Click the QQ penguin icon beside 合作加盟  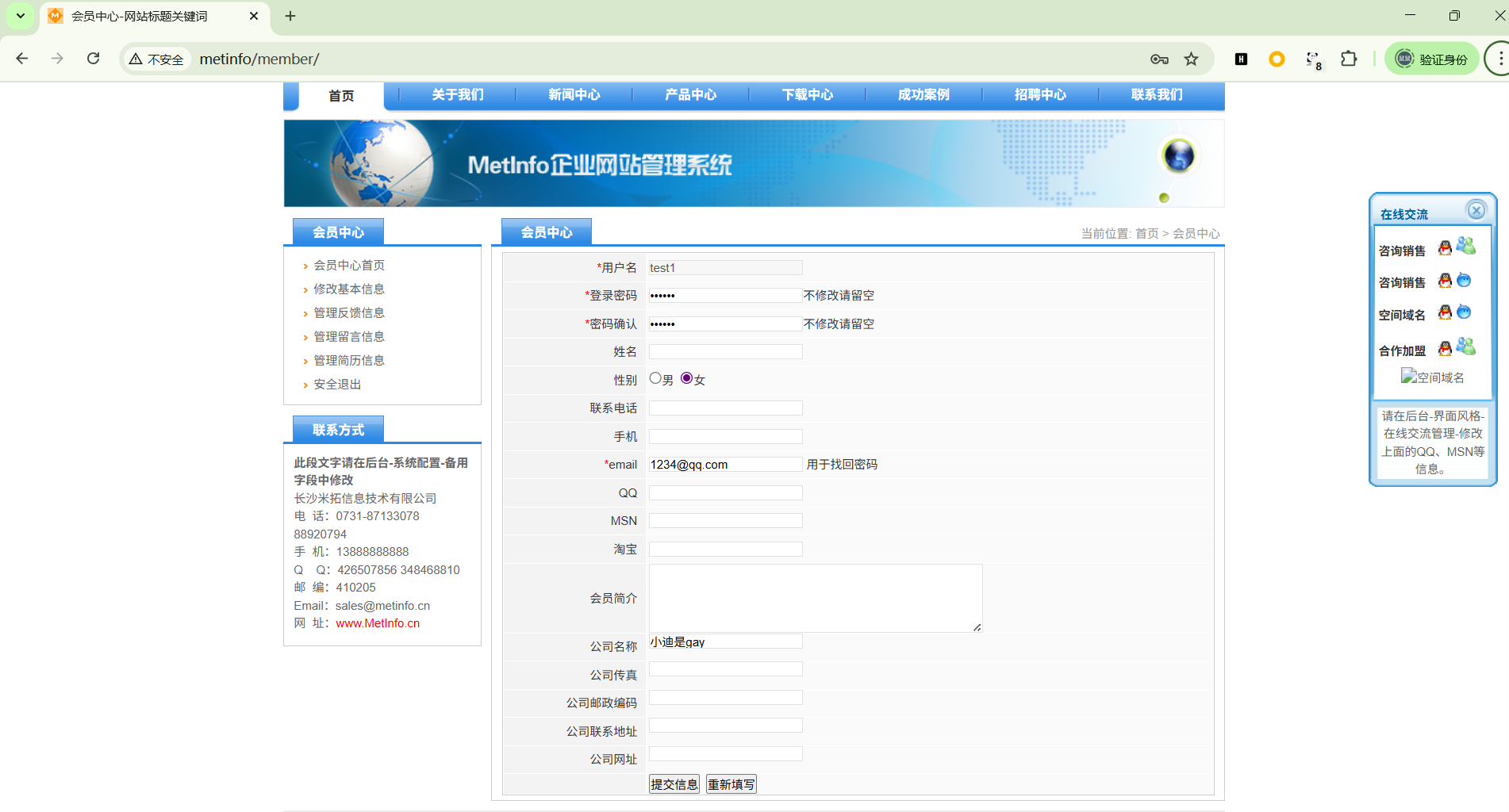1445,348
